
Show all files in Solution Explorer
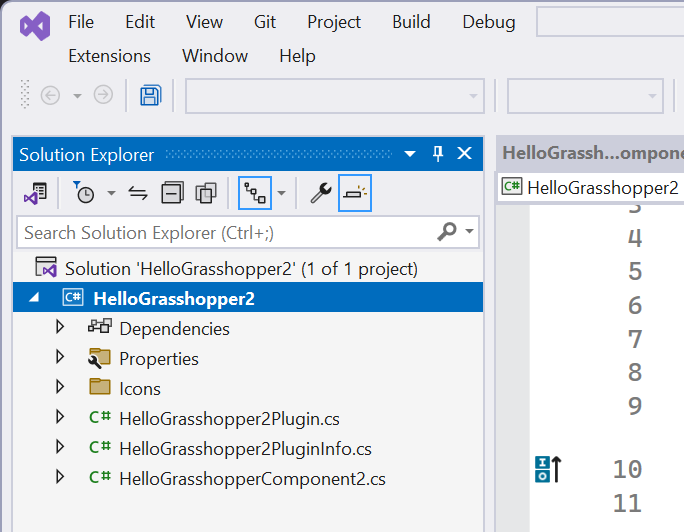206,193
